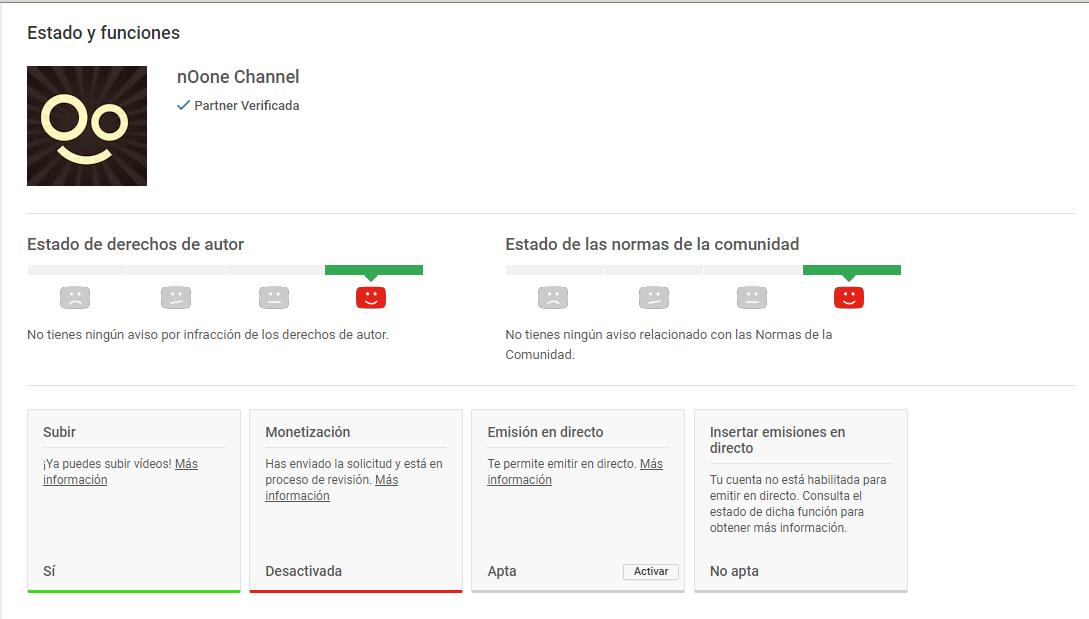This screenshot has width=1089, height=619.
Task: Click the Emisión en directo card title
Action: point(545,432)
